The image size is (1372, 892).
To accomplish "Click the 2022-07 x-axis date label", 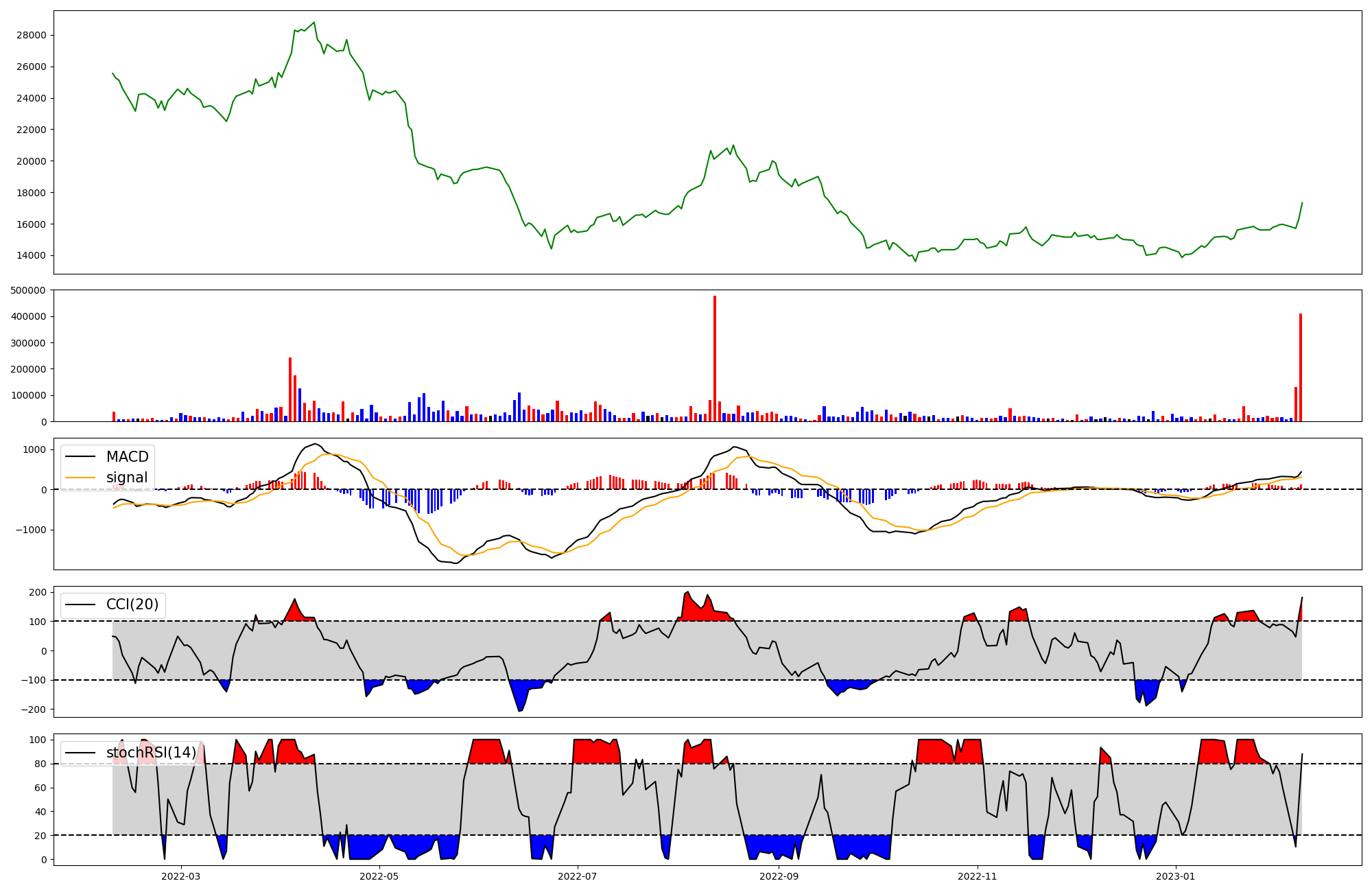I will click(578, 876).
